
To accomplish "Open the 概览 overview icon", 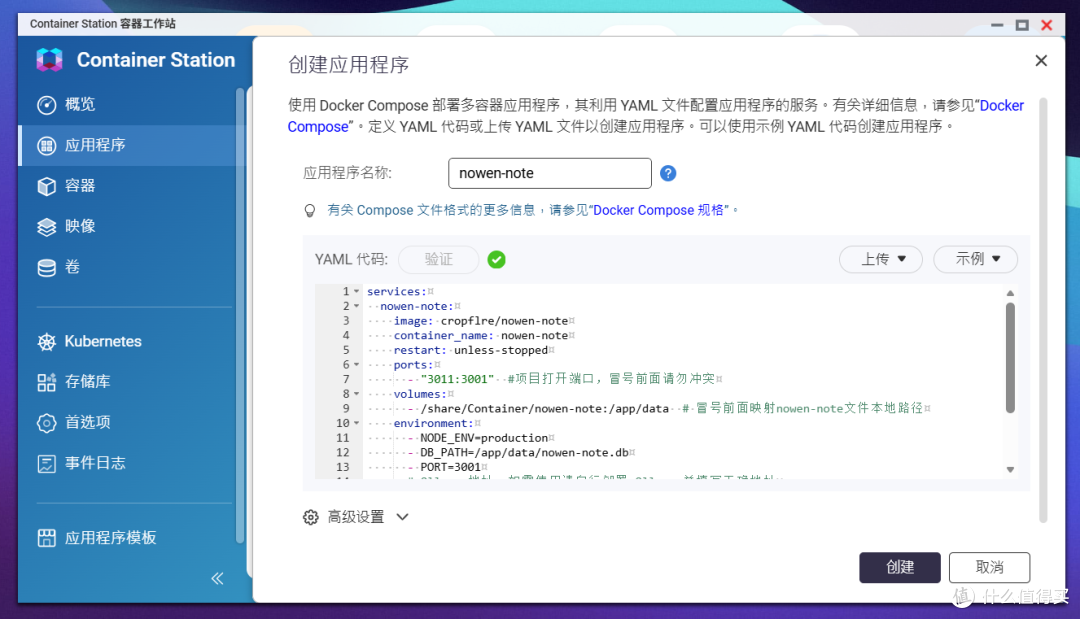I will tap(46, 105).
